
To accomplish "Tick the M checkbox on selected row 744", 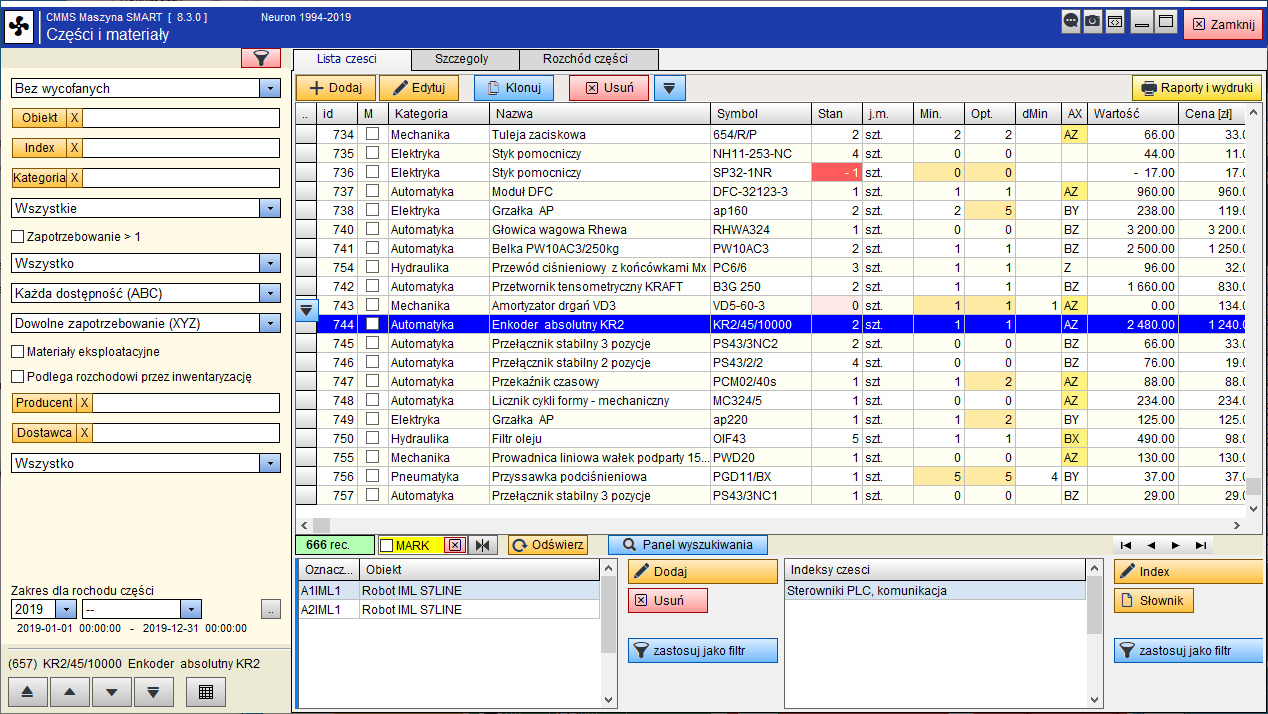I will pyautogui.click(x=372, y=324).
